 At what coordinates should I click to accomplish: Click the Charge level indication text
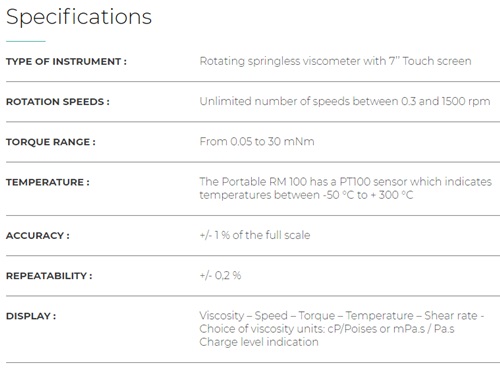pos(259,342)
